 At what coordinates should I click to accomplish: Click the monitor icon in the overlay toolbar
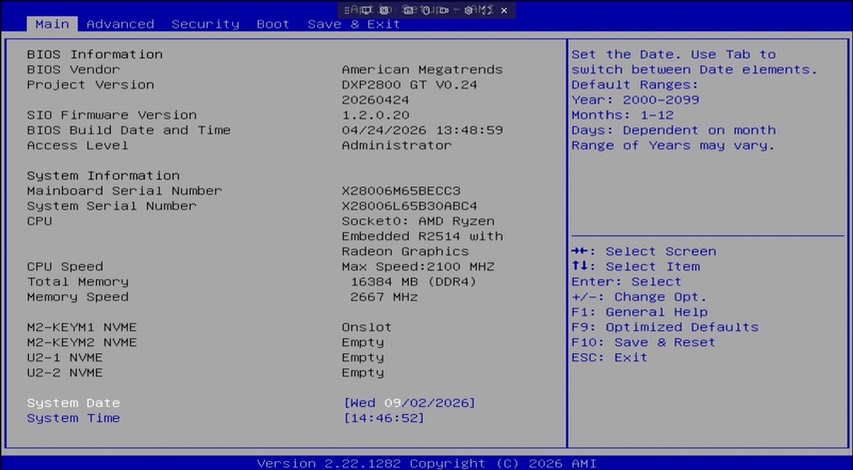[x=367, y=10]
